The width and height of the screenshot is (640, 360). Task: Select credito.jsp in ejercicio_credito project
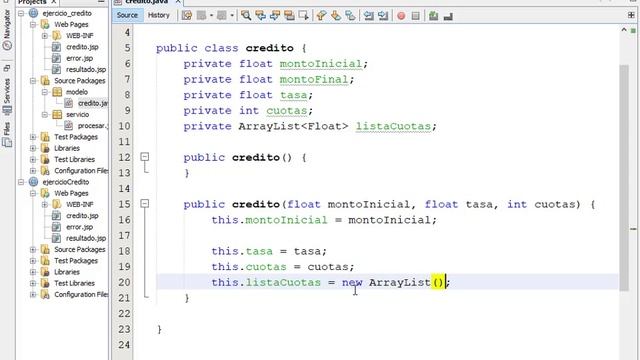[x=82, y=47]
